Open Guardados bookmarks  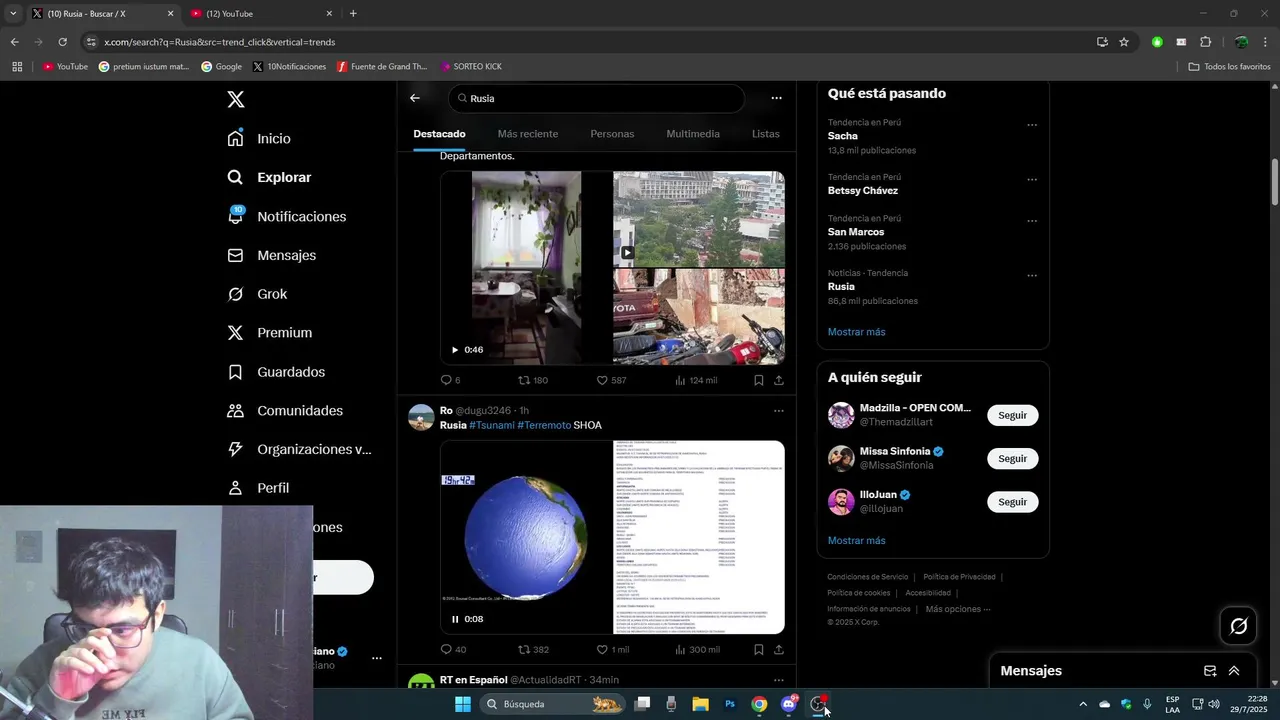pyautogui.click(x=276, y=372)
